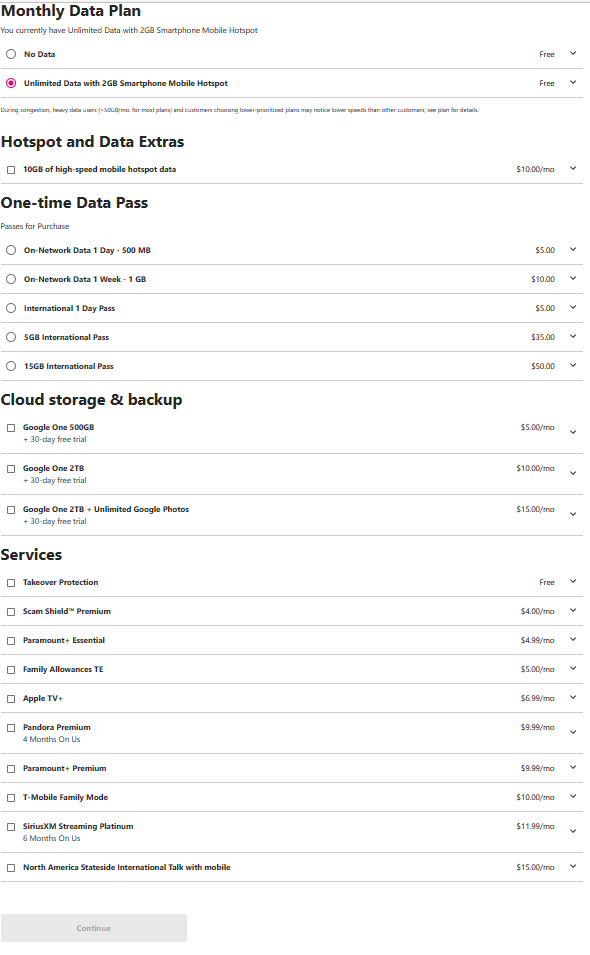Check the Google One 500GB checkbox
The image size is (590, 955).
(x=11, y=428)
